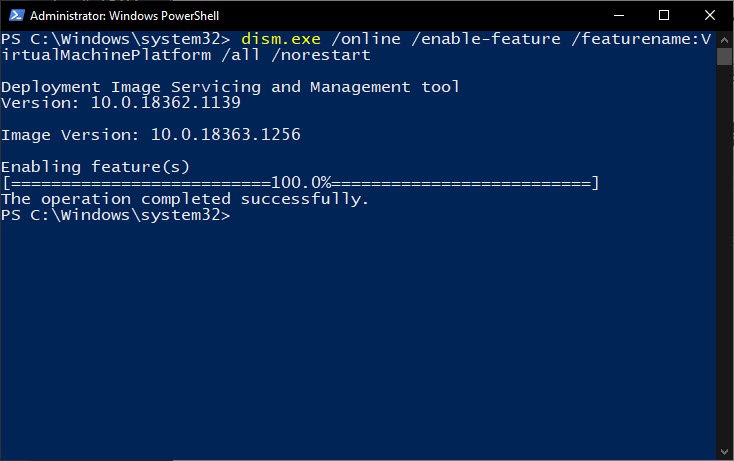Screen dimensions: 734x461
Task: Click the /online argument in the command
Action: coord(366,39)
